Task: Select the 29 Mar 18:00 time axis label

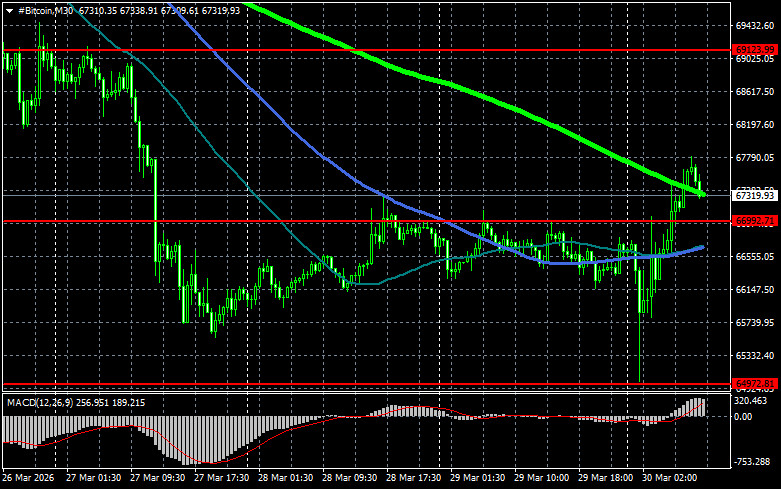Action: click(605, 478)
